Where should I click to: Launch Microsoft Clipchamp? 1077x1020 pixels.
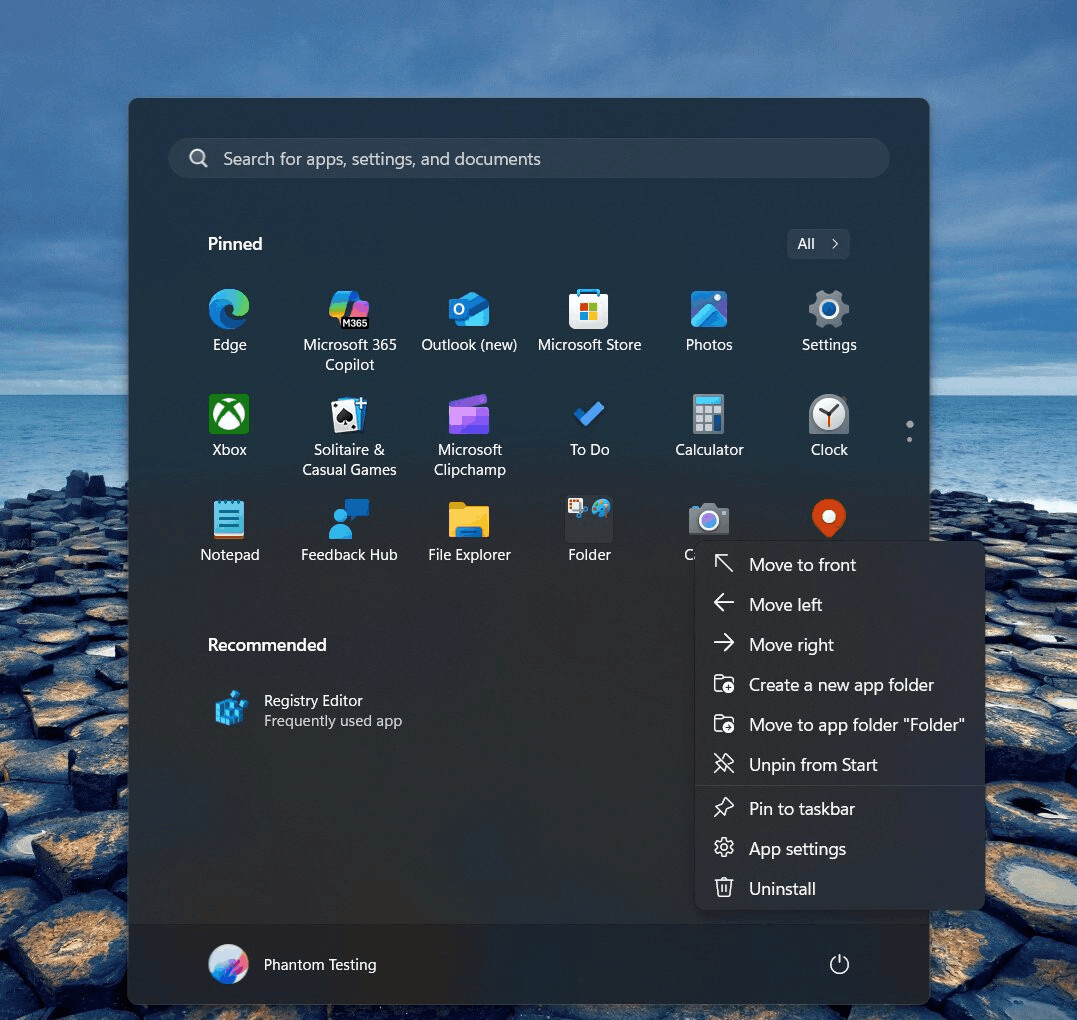469,435
